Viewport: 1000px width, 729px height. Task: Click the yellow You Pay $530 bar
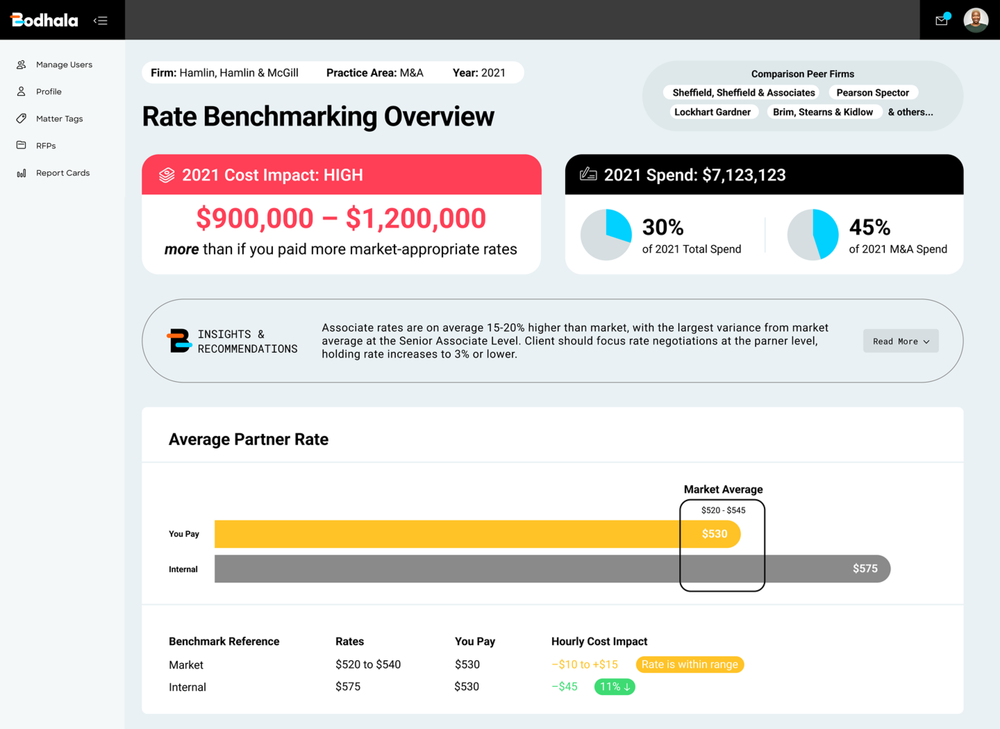click(x=477, y=534)
